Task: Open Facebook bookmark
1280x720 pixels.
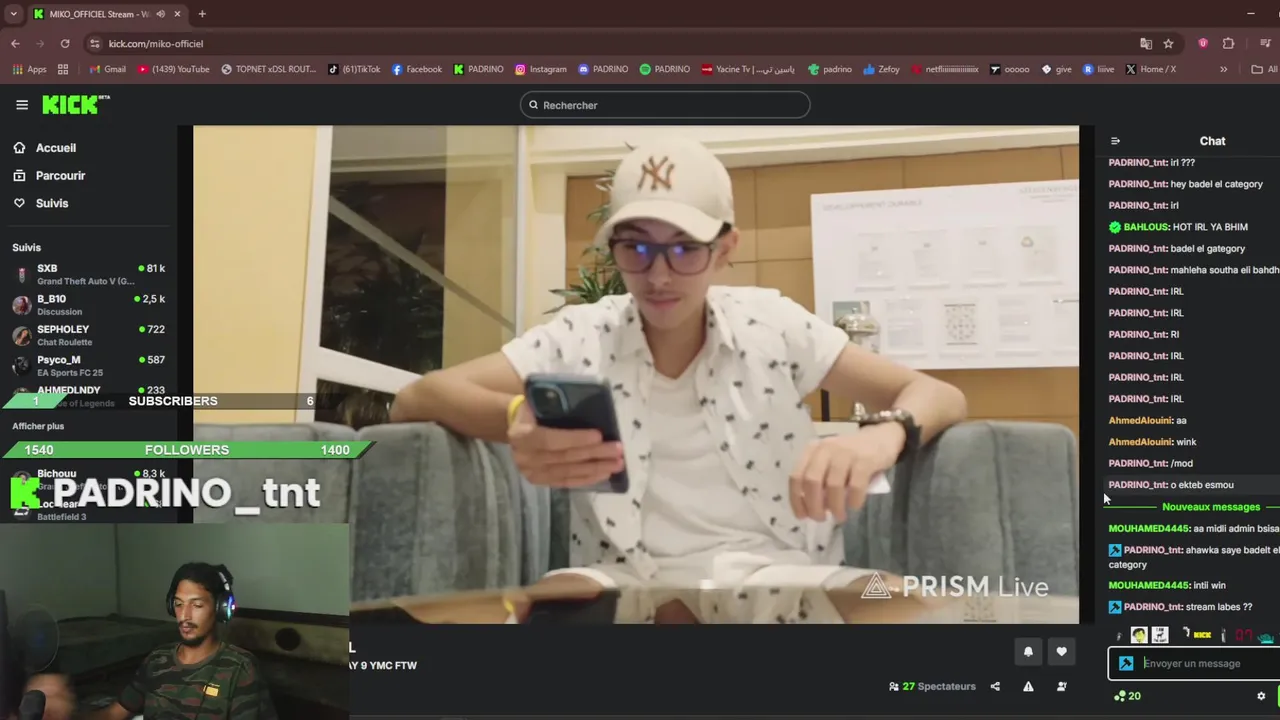Action: point(416,69)
